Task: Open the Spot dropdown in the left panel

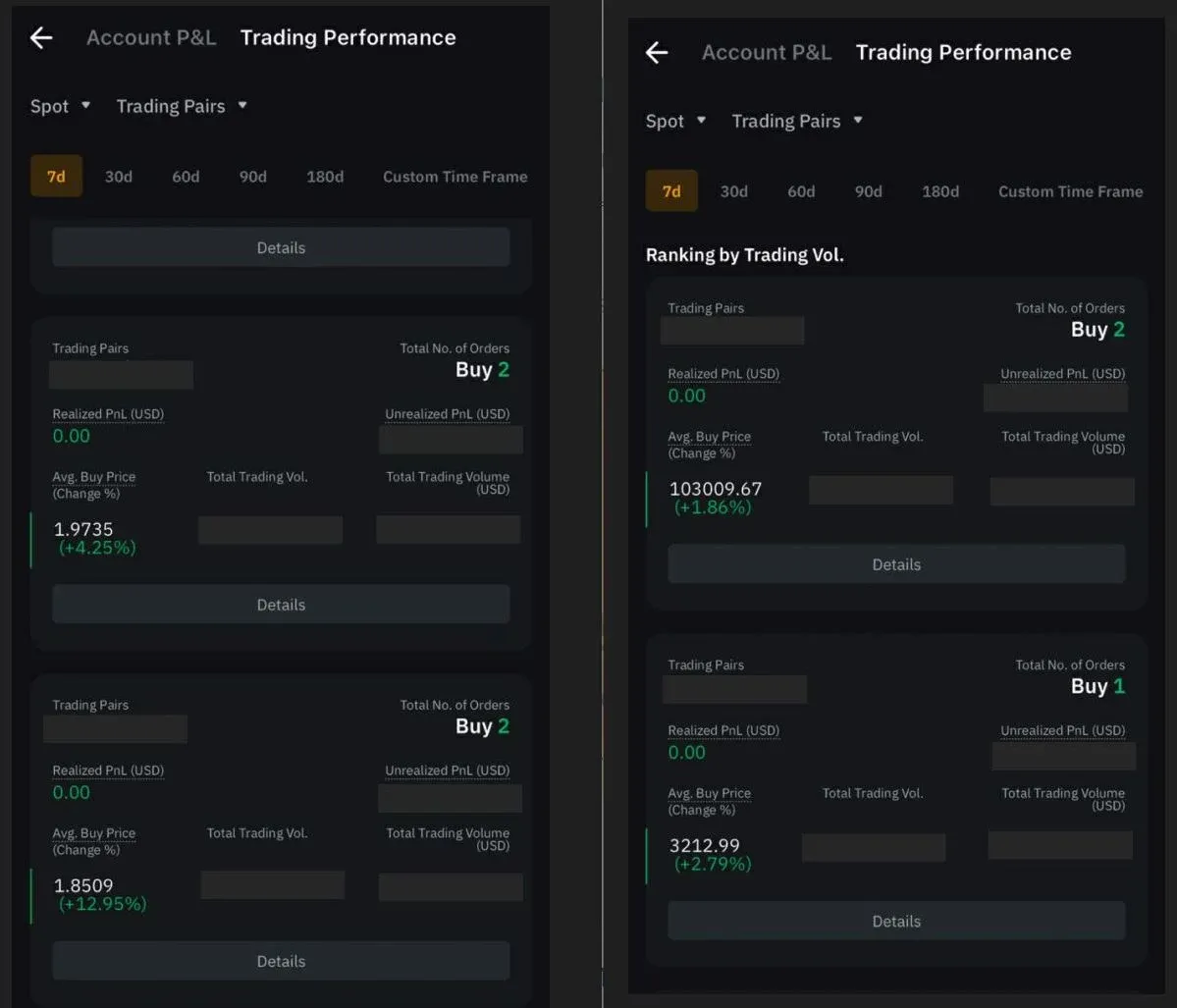Action: click(60, 106)
